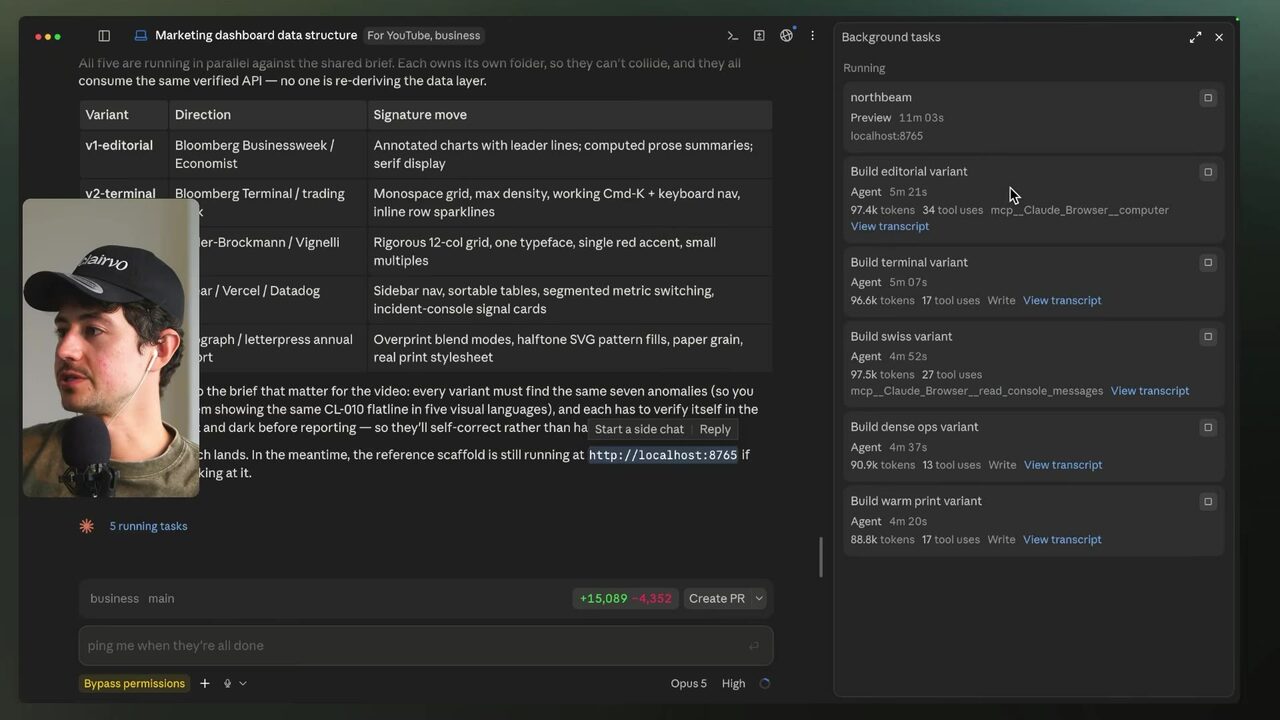Click the +15,089 −4,352 diff stats

626,599
